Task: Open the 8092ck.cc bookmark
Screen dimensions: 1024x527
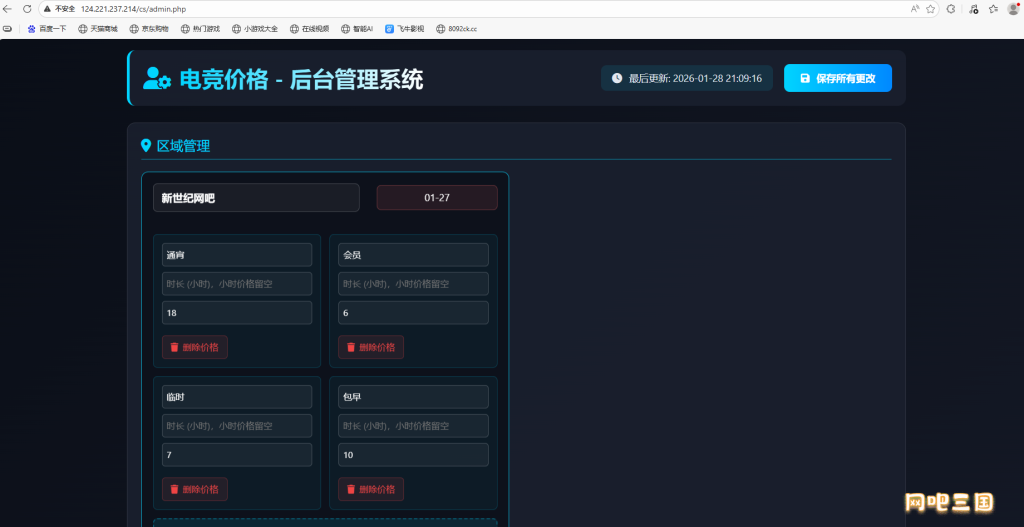Action: click(456, 29)
